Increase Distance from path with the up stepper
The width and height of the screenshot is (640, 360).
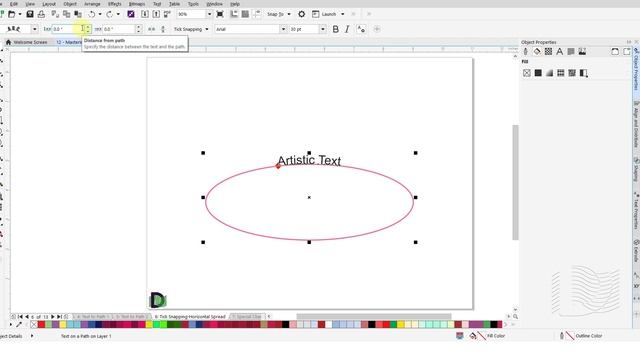coord(88,27)
